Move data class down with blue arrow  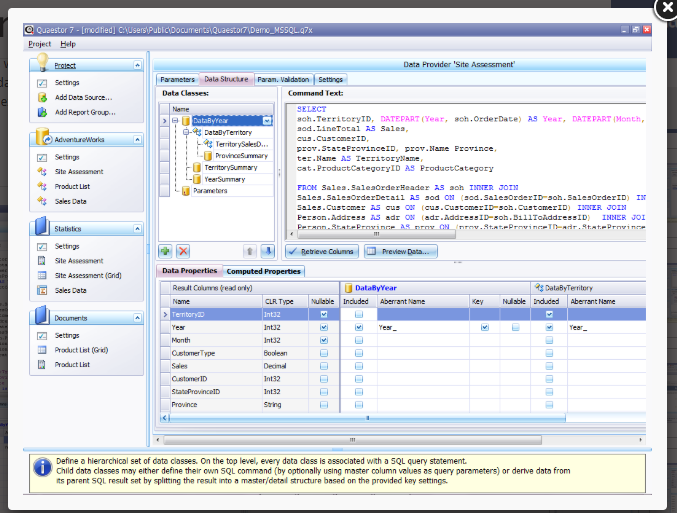click(x=268, y=251)
